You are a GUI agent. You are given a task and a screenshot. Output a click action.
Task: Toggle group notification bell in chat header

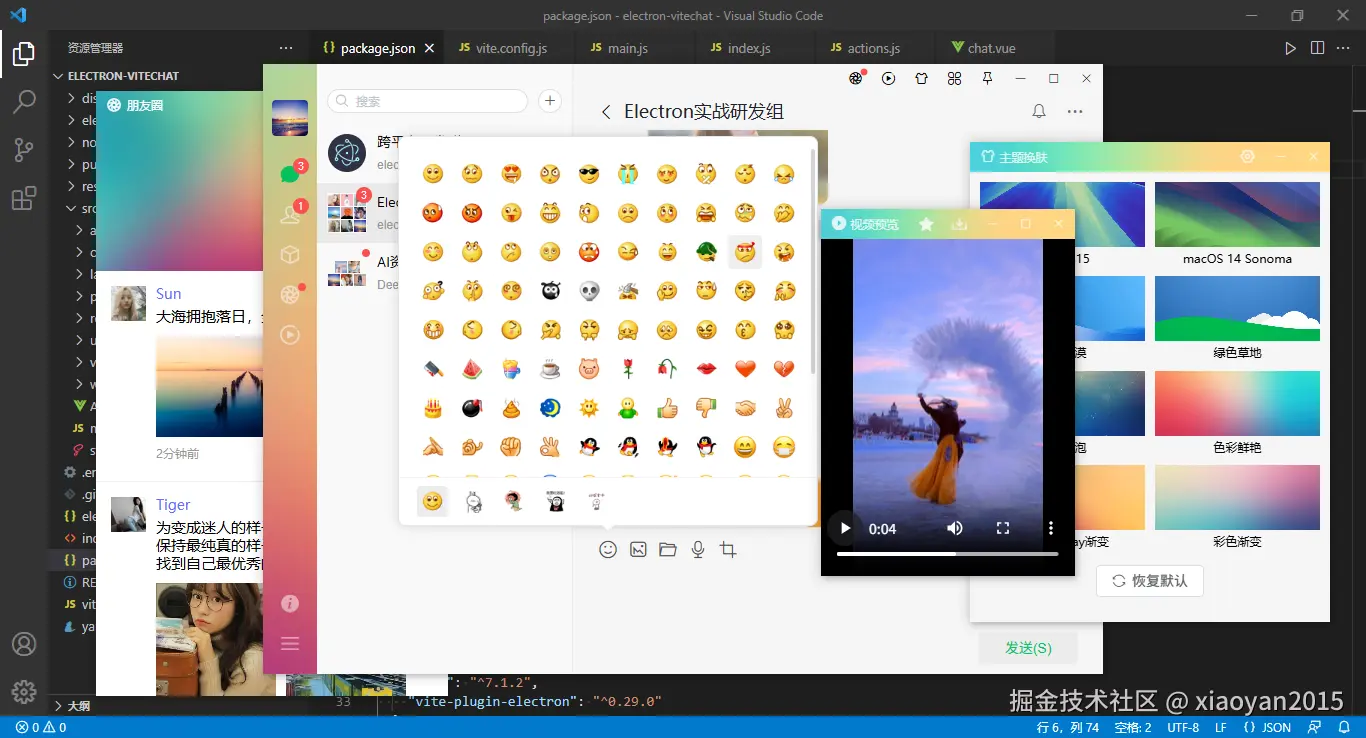coord(1039,112)
